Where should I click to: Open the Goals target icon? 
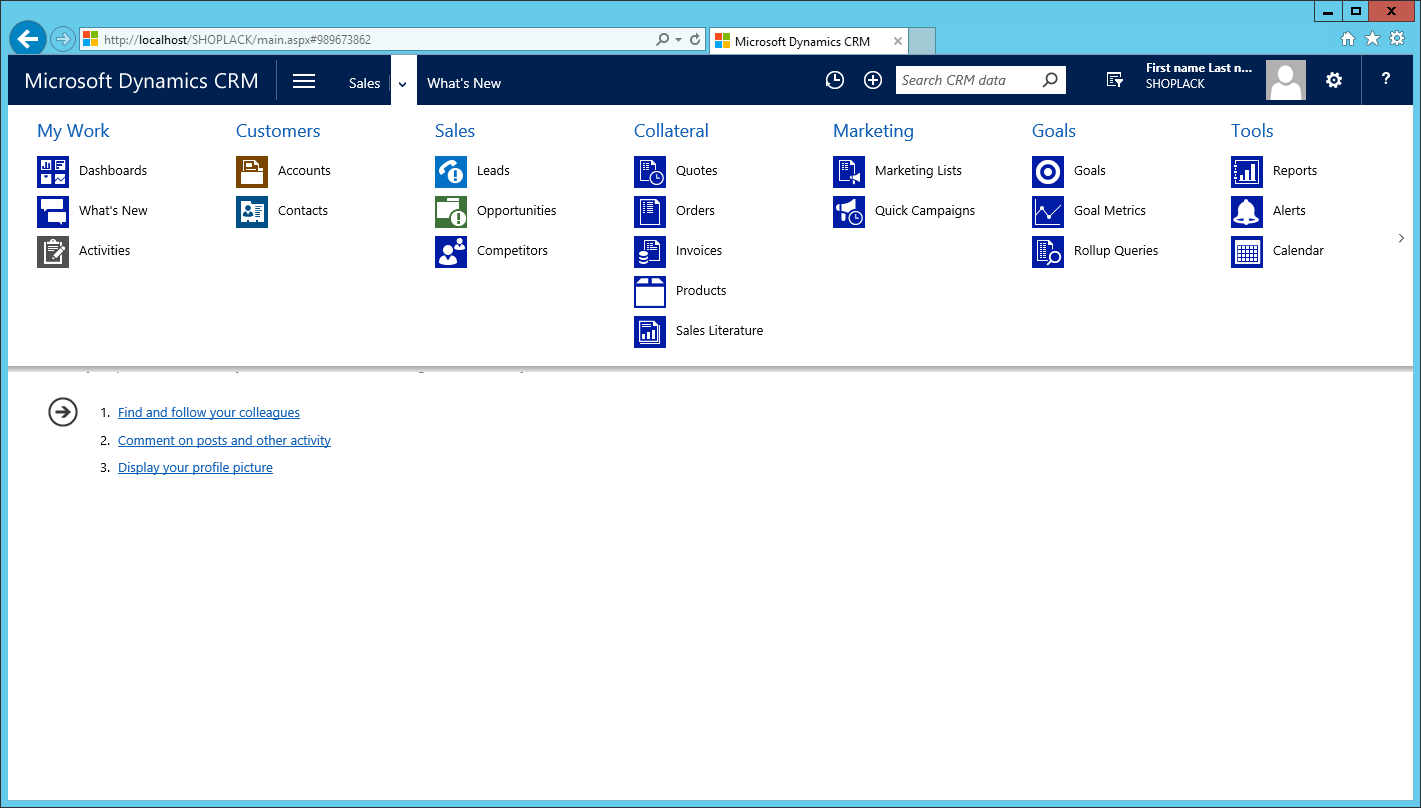click(x=1048, y=172)
